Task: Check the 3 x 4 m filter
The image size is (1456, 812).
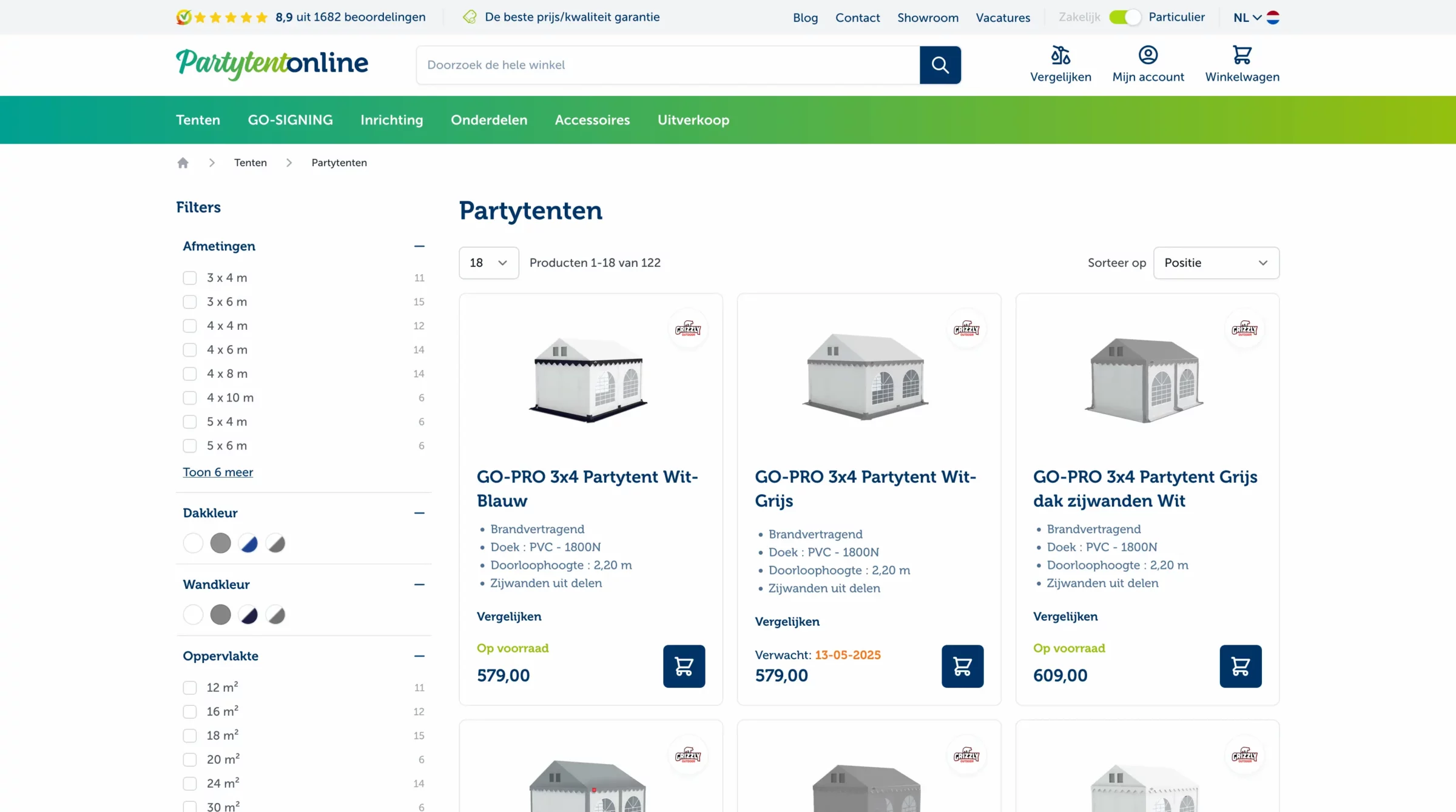Action: [190, 278]
